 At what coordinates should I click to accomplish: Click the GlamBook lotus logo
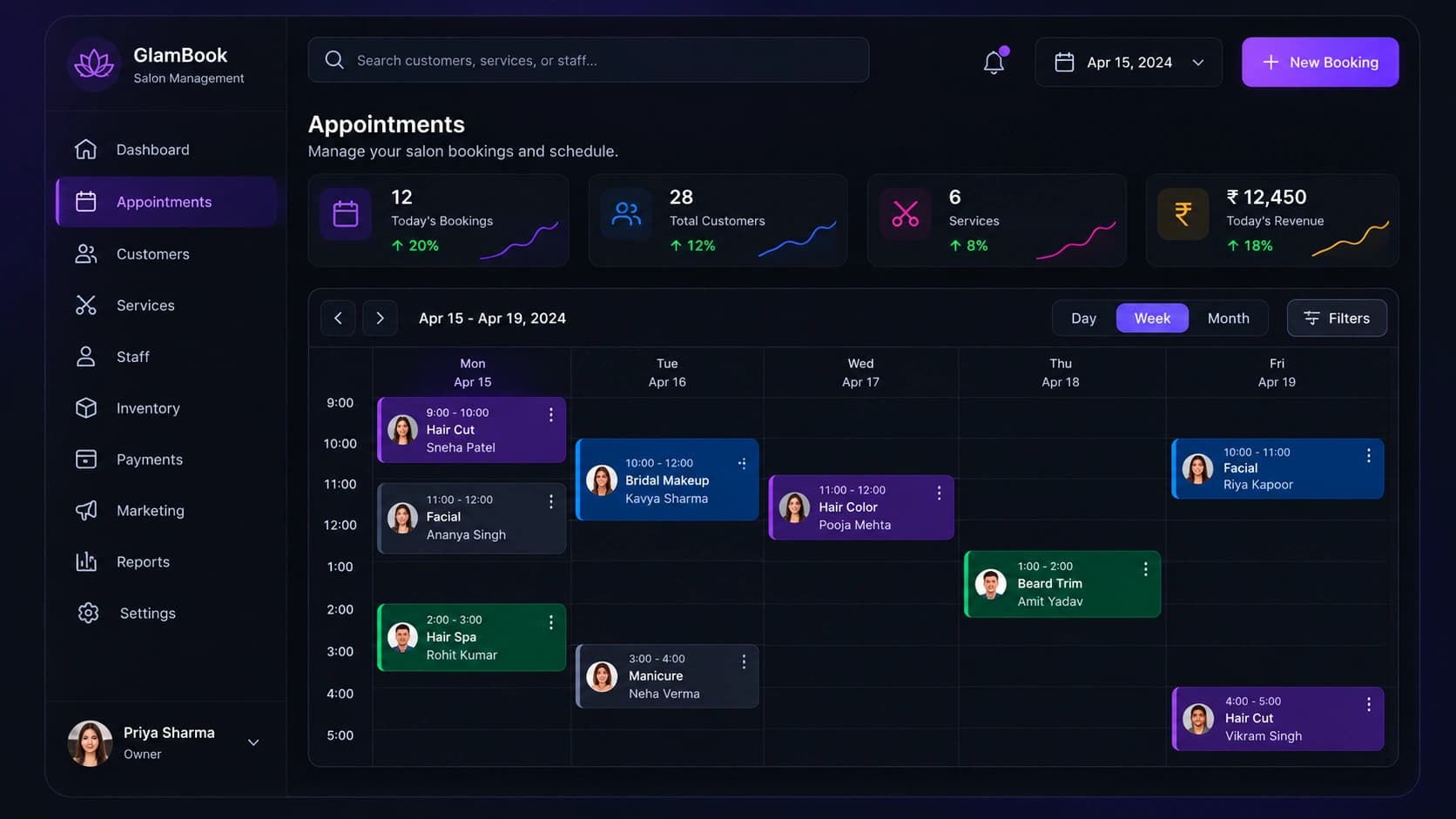[x=94, y=64]
